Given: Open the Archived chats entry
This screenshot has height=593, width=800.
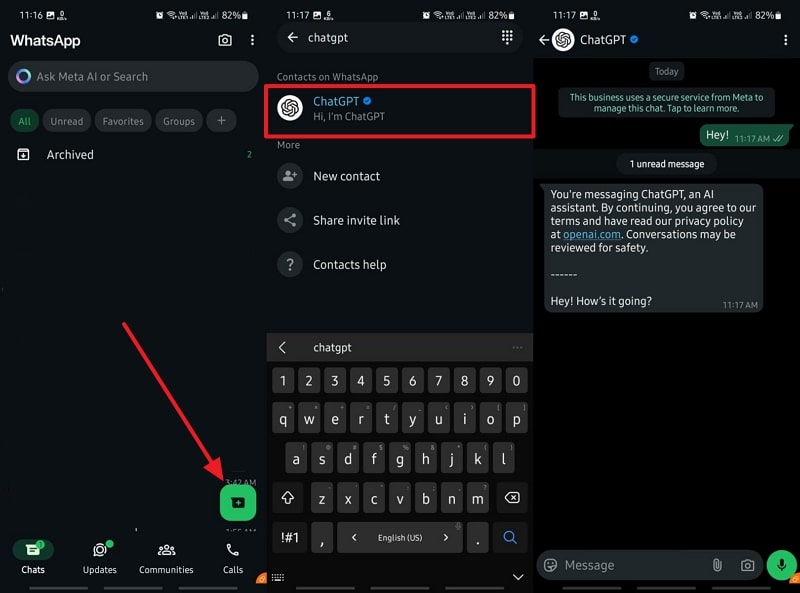Looking at the screenshot, I should (x=70, y=154).
